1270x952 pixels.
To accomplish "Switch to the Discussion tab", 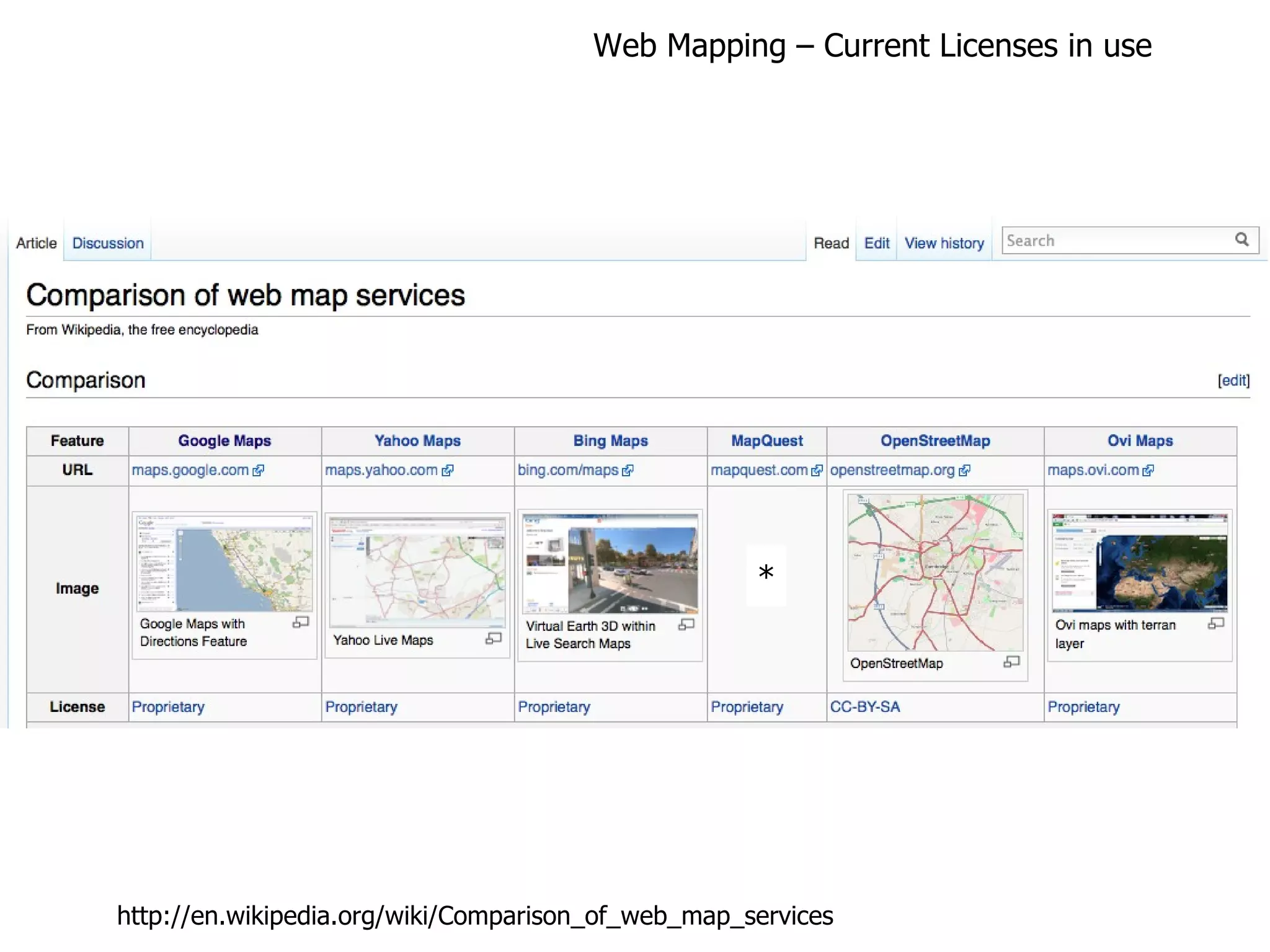I will click(108, 243).
